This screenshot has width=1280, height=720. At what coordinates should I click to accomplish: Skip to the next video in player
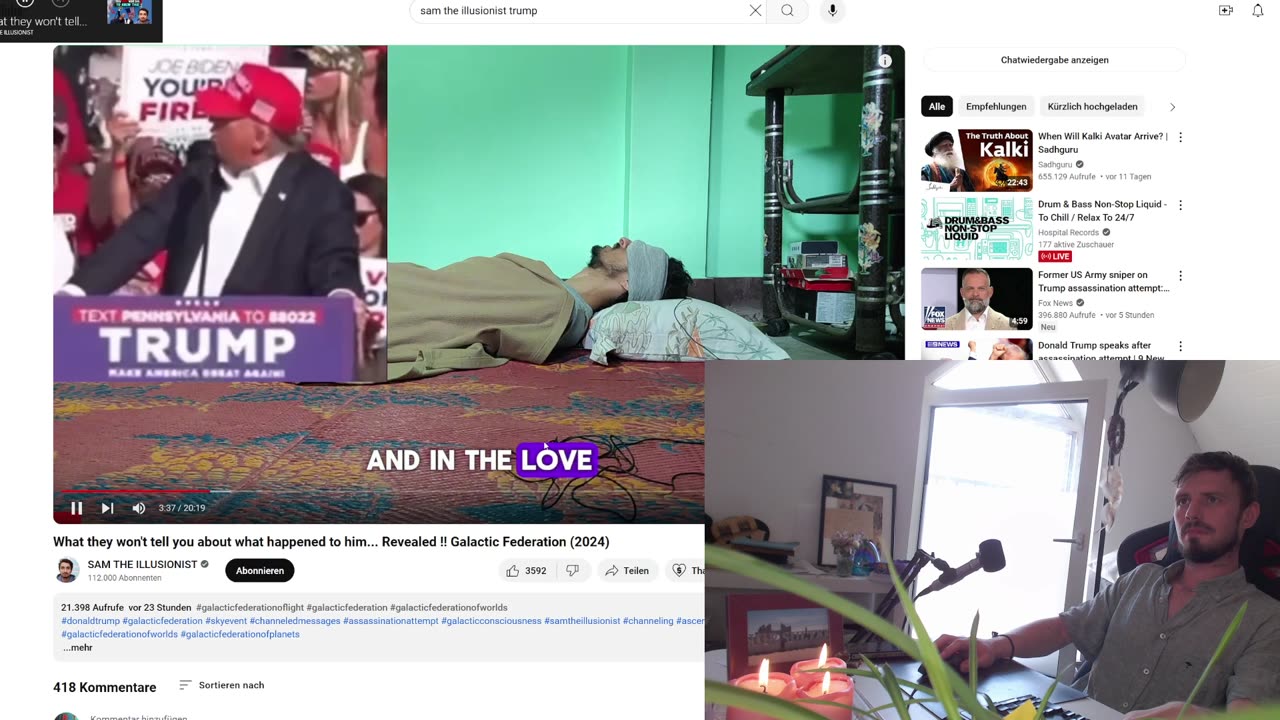(107, 508)
